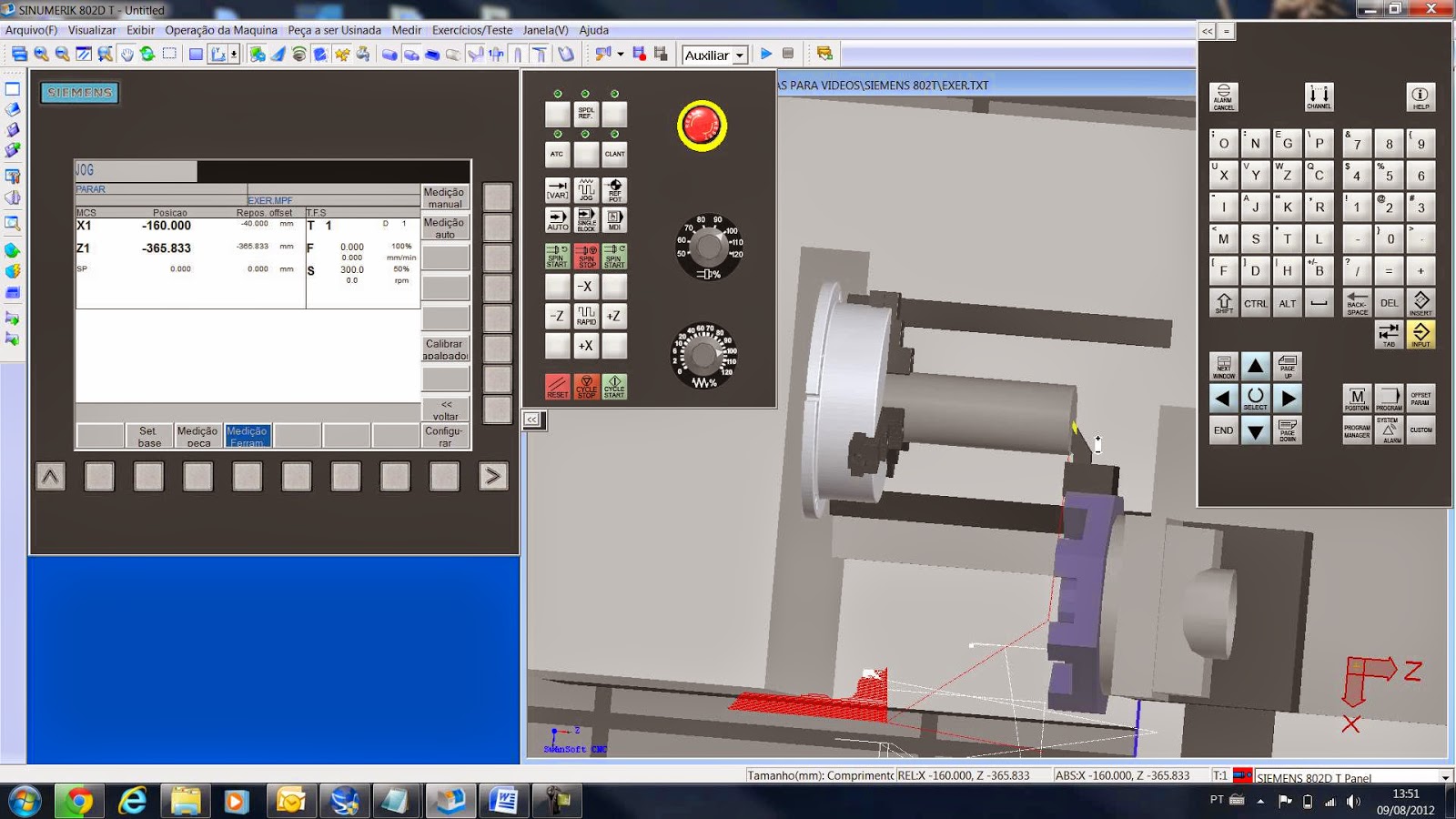Click the spindle speed override dial
Viewport: 1456px width, 819px height.
click(x=709, y=246)
